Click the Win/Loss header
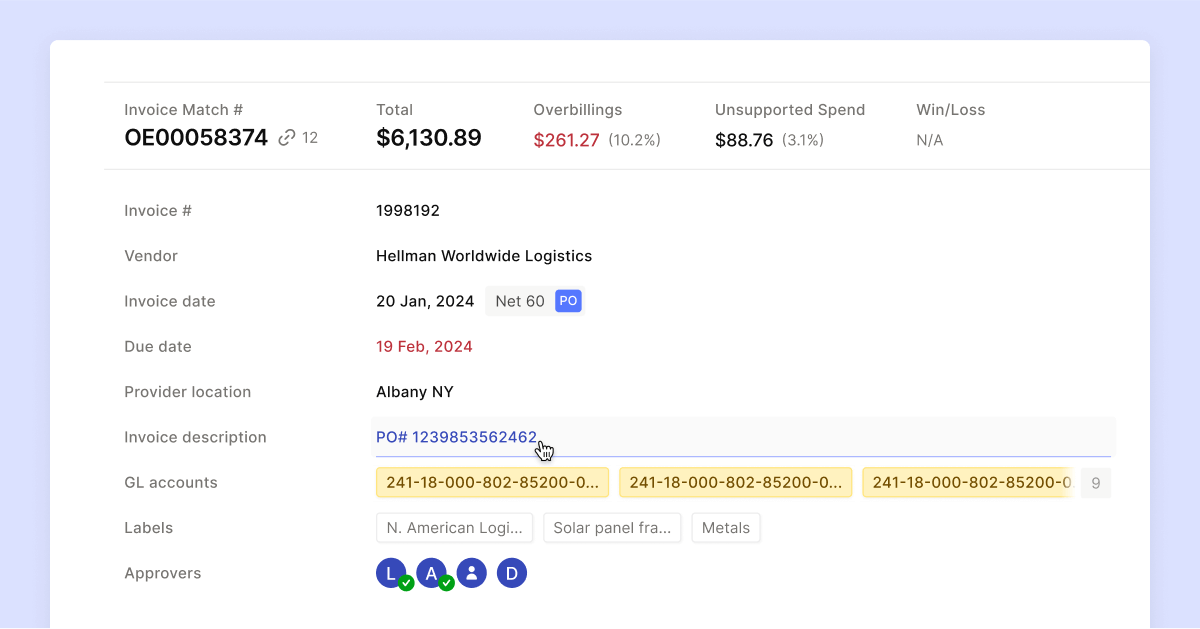The height and width of the screenshot is (629, 1200). (x=951, y=110)
